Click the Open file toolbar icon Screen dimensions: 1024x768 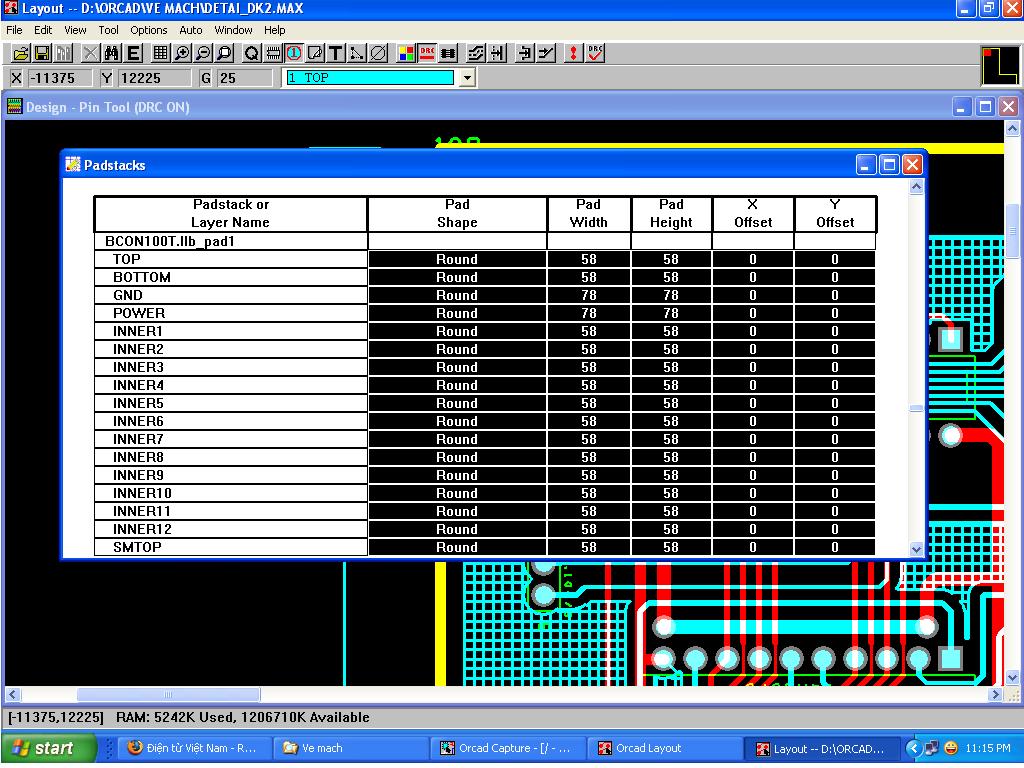[x=21, y=54]
